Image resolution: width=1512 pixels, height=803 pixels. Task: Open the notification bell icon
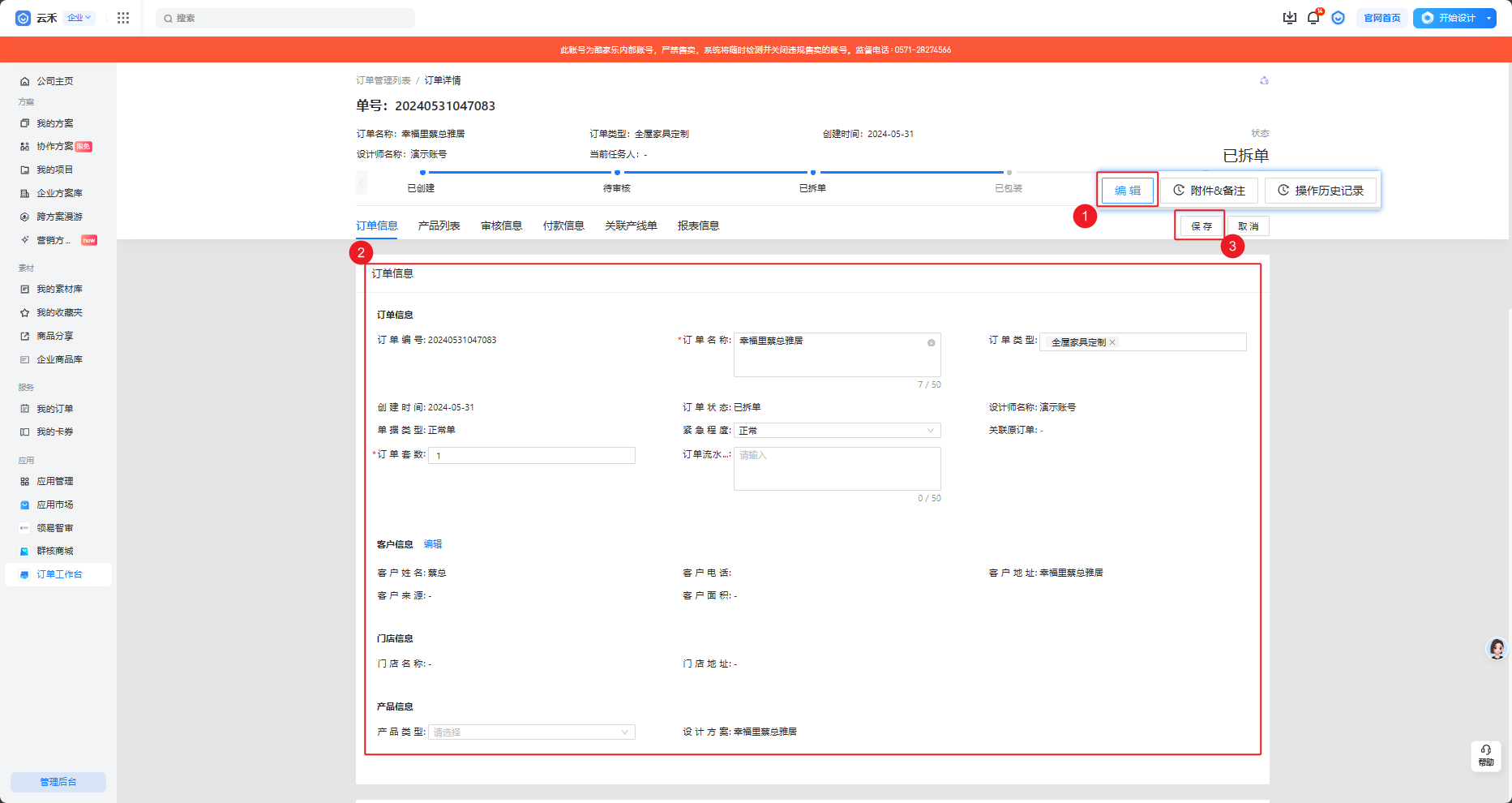click(1313, 18)
